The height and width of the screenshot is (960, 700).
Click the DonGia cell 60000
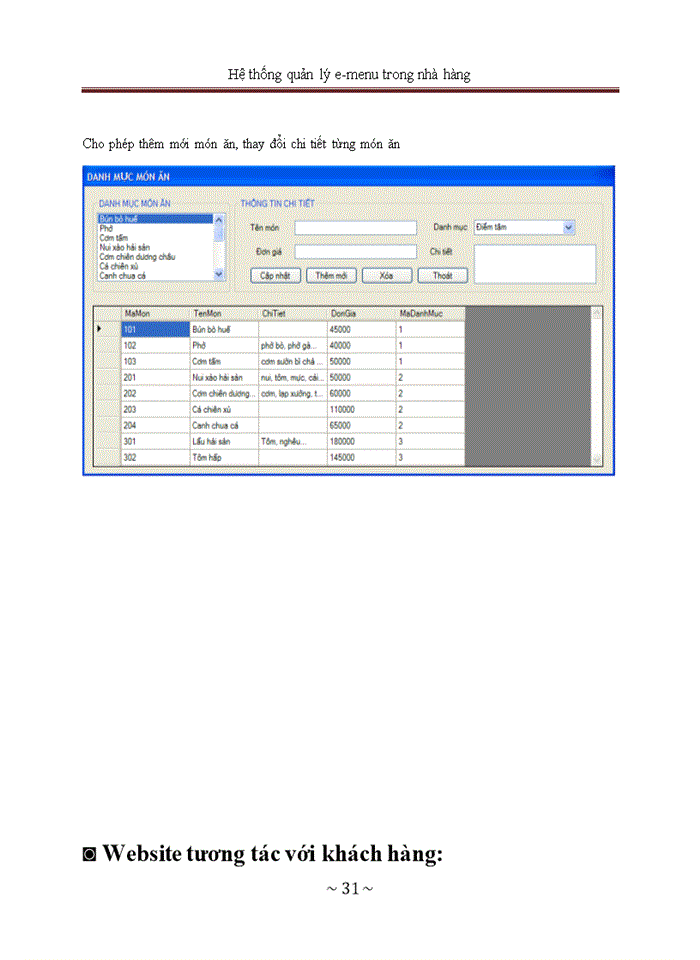pos(361,393)
